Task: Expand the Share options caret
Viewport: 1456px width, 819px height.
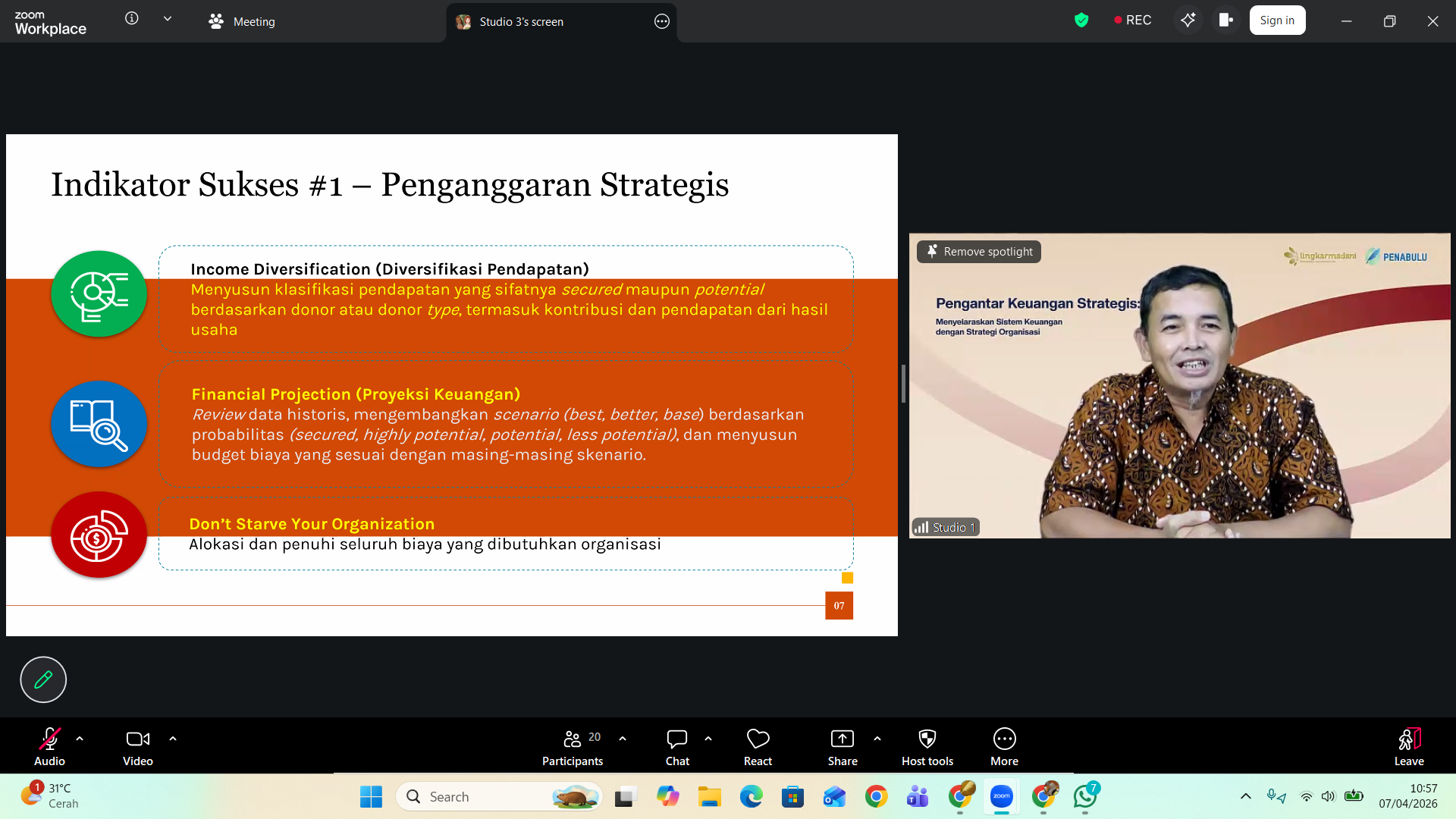Action: [877, 739]
